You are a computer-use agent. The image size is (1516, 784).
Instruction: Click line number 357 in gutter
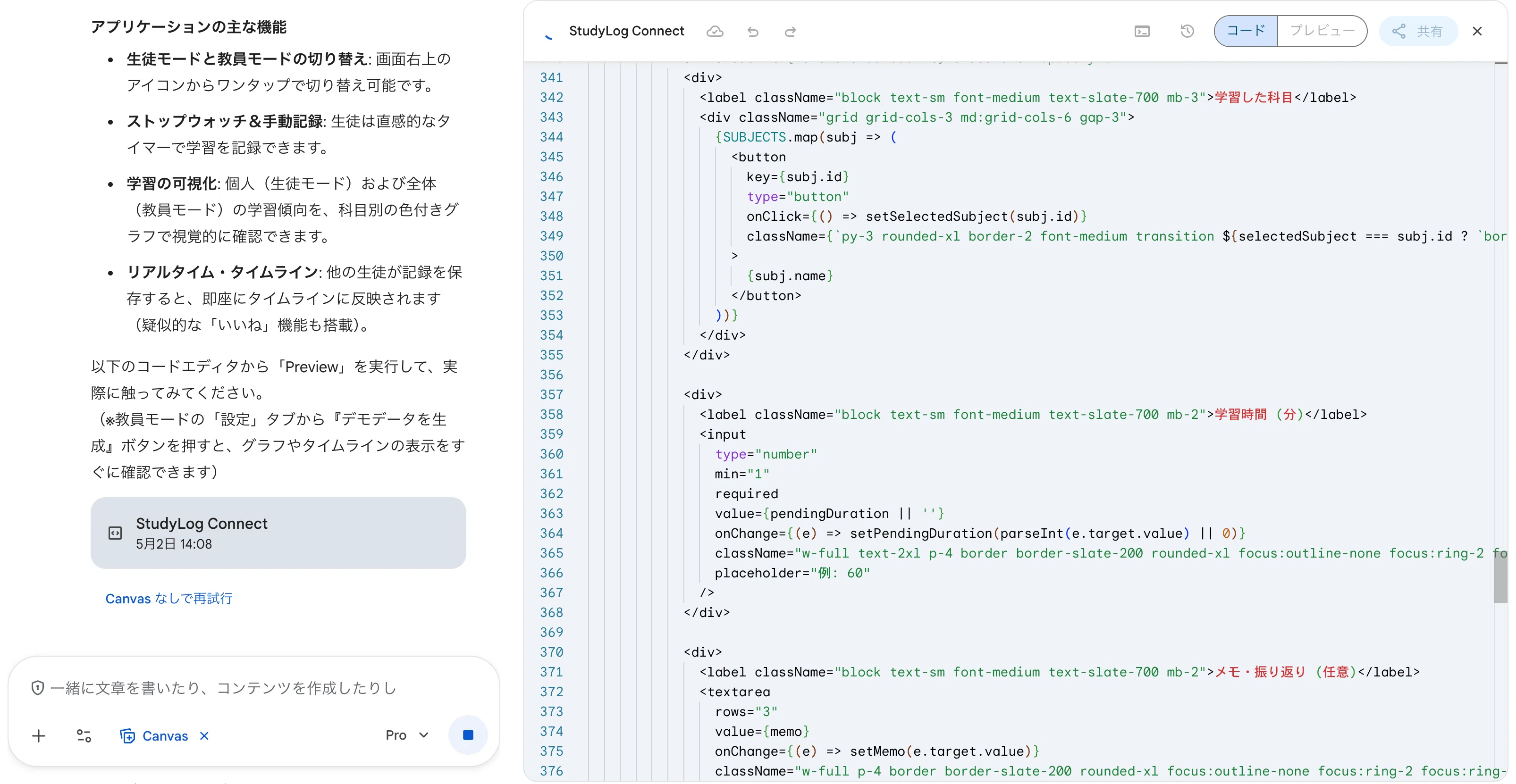551,395
